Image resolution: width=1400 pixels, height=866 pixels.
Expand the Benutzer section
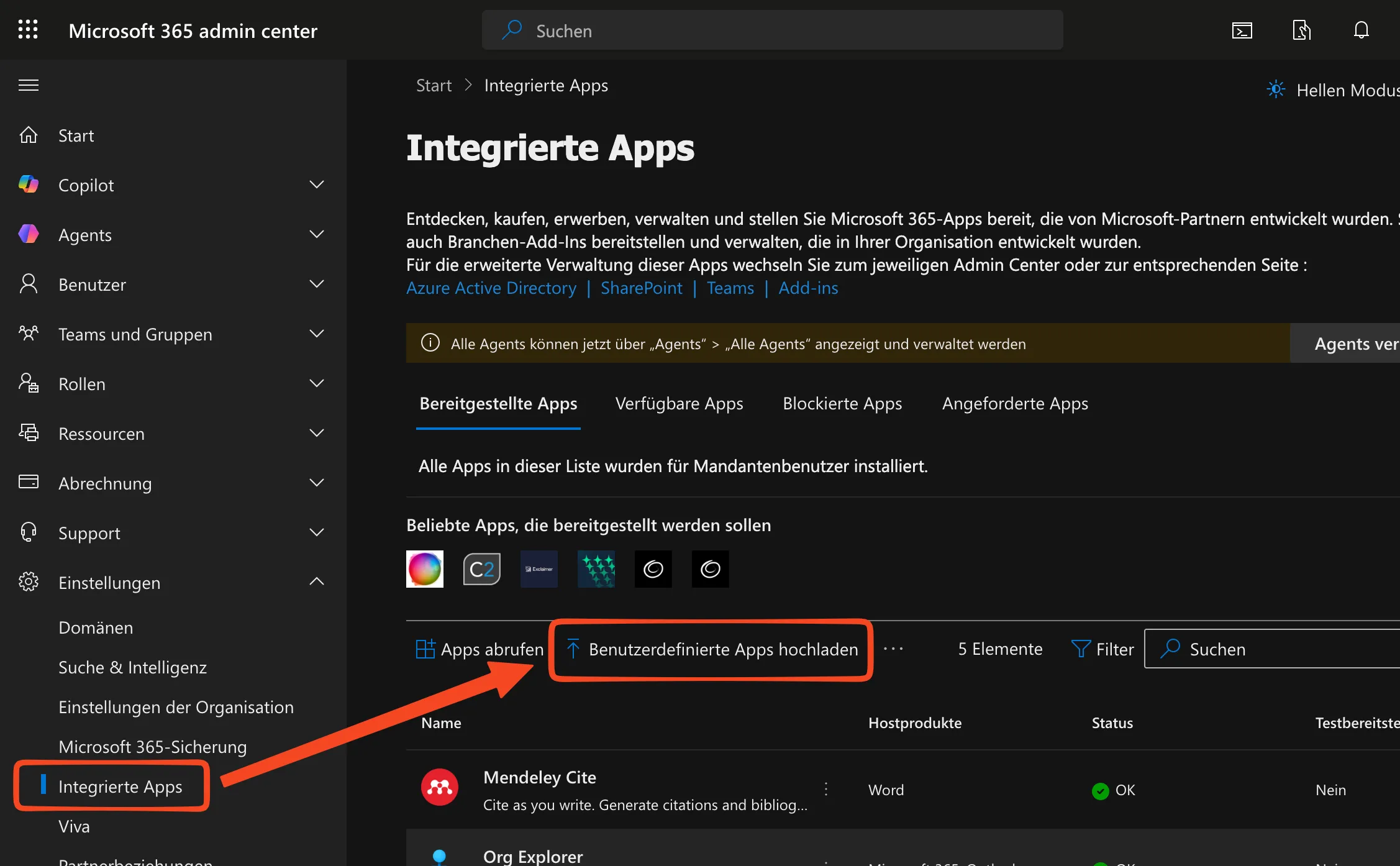(x=317, y=284)
